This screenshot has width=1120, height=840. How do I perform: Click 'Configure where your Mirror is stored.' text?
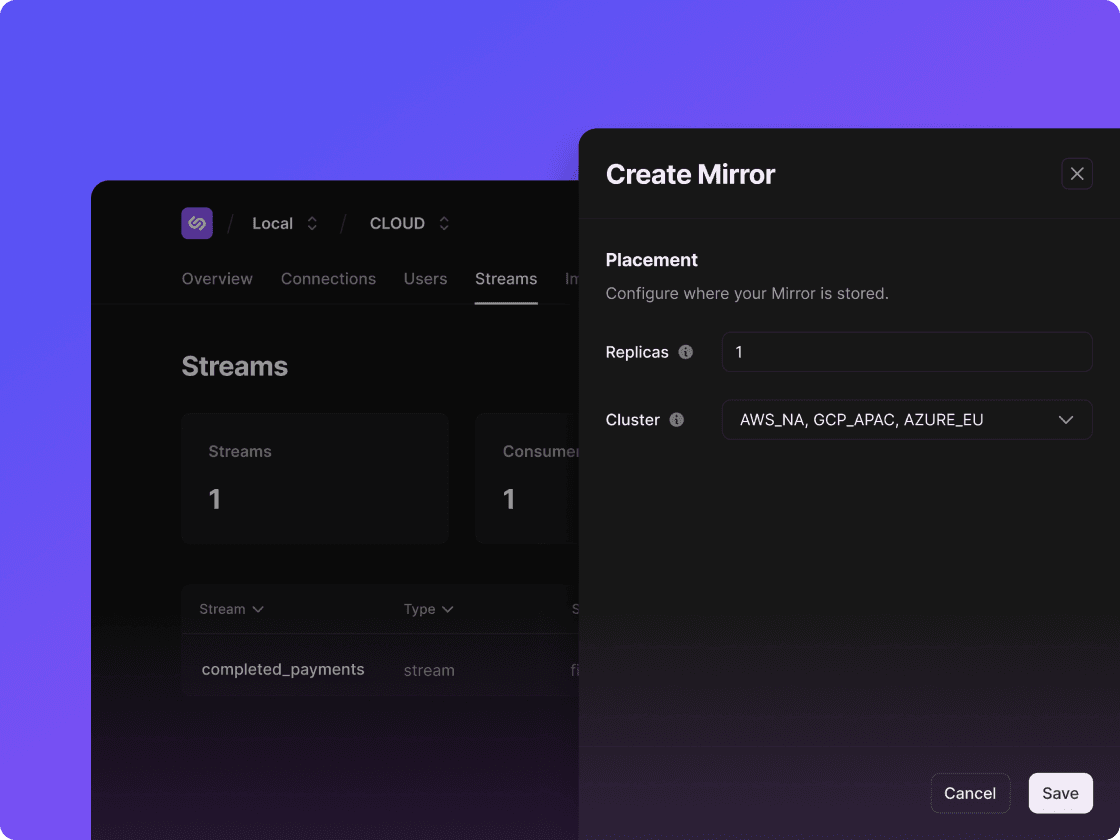coord(747,294)
